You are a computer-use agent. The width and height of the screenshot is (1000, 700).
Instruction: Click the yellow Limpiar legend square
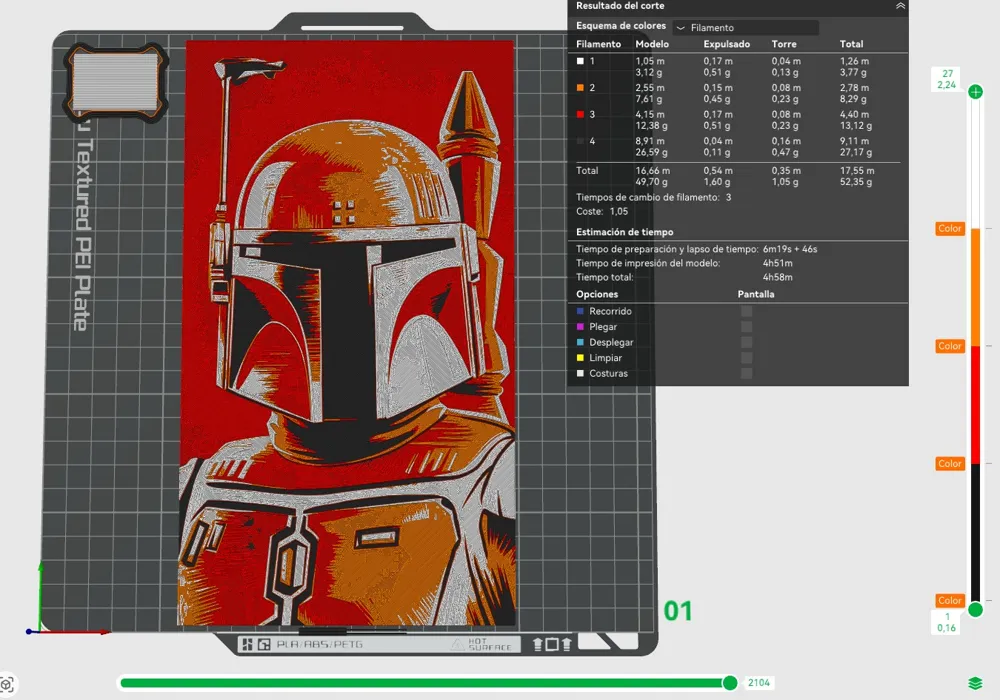pos(580,358)
